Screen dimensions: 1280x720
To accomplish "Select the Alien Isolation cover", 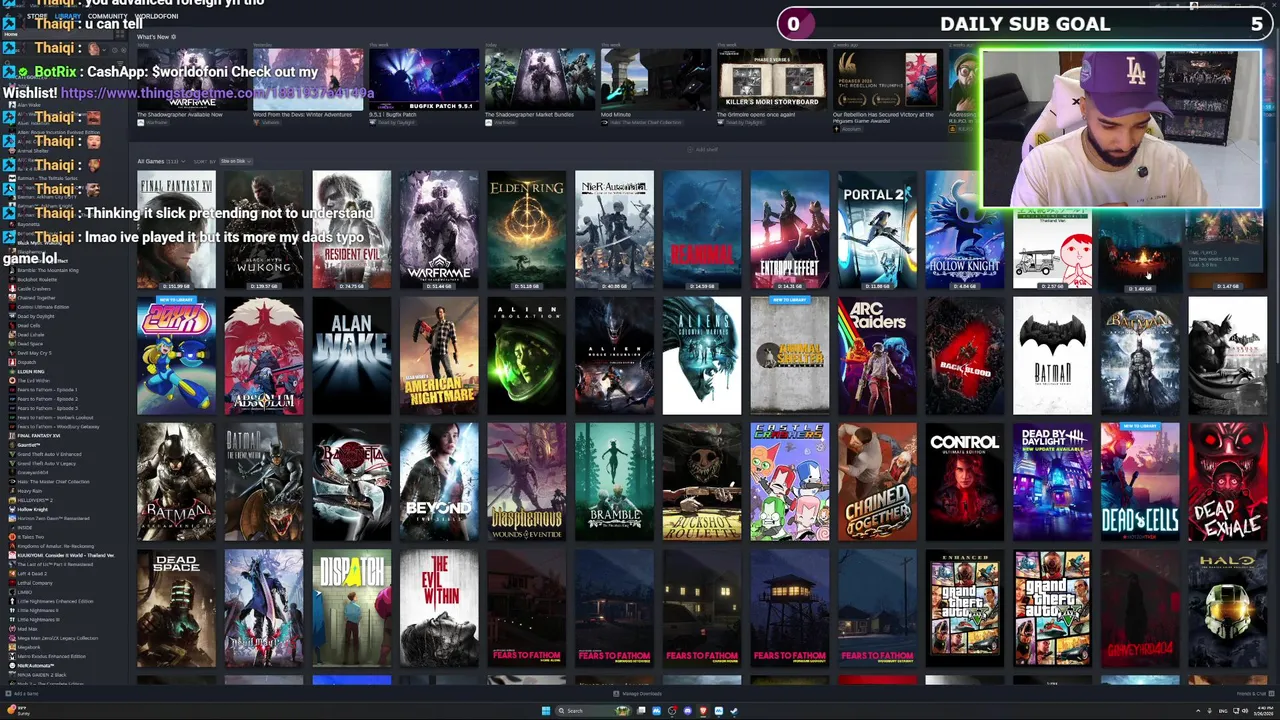I will click(527, 355).
